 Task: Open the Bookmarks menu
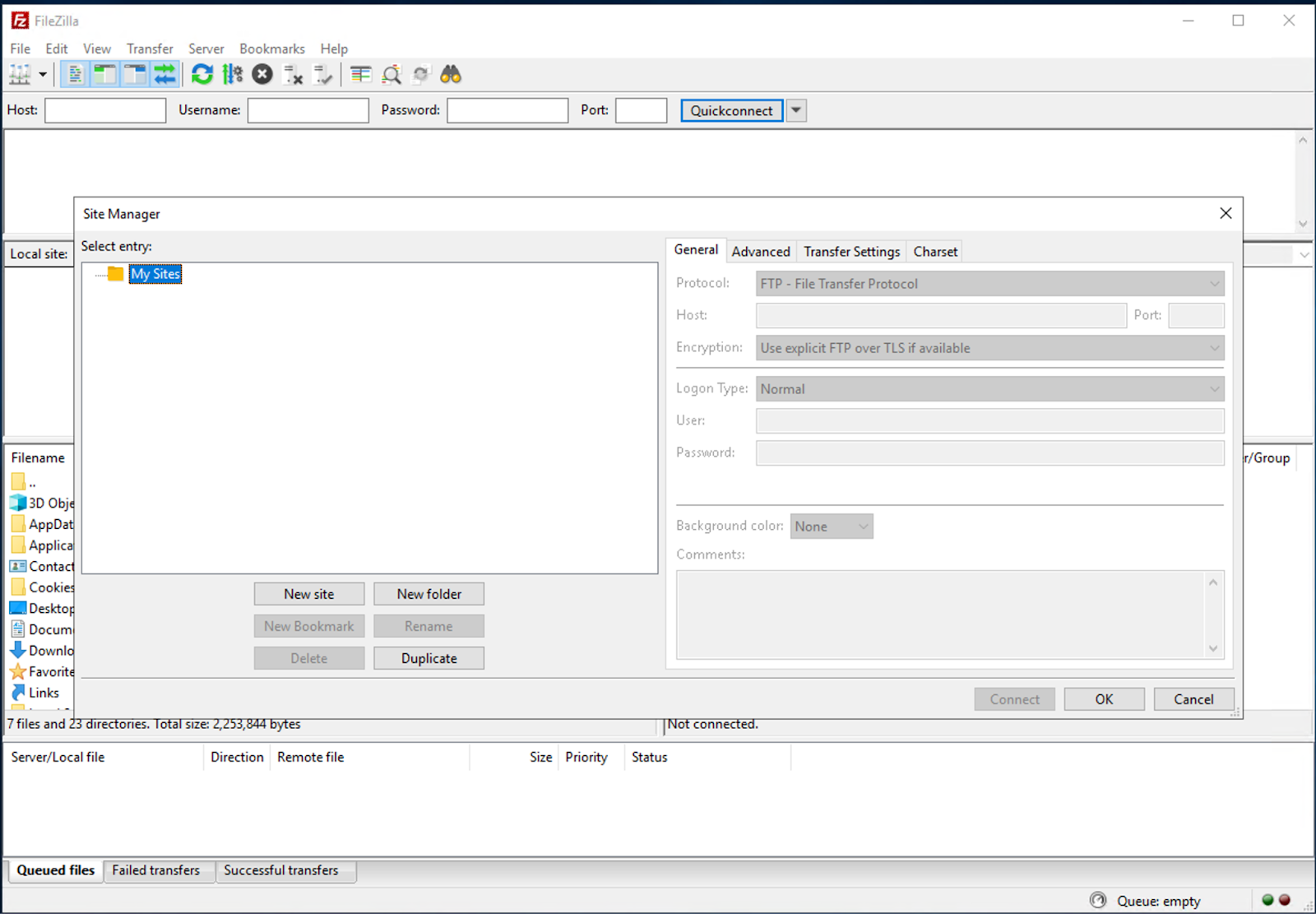(271, 49)
